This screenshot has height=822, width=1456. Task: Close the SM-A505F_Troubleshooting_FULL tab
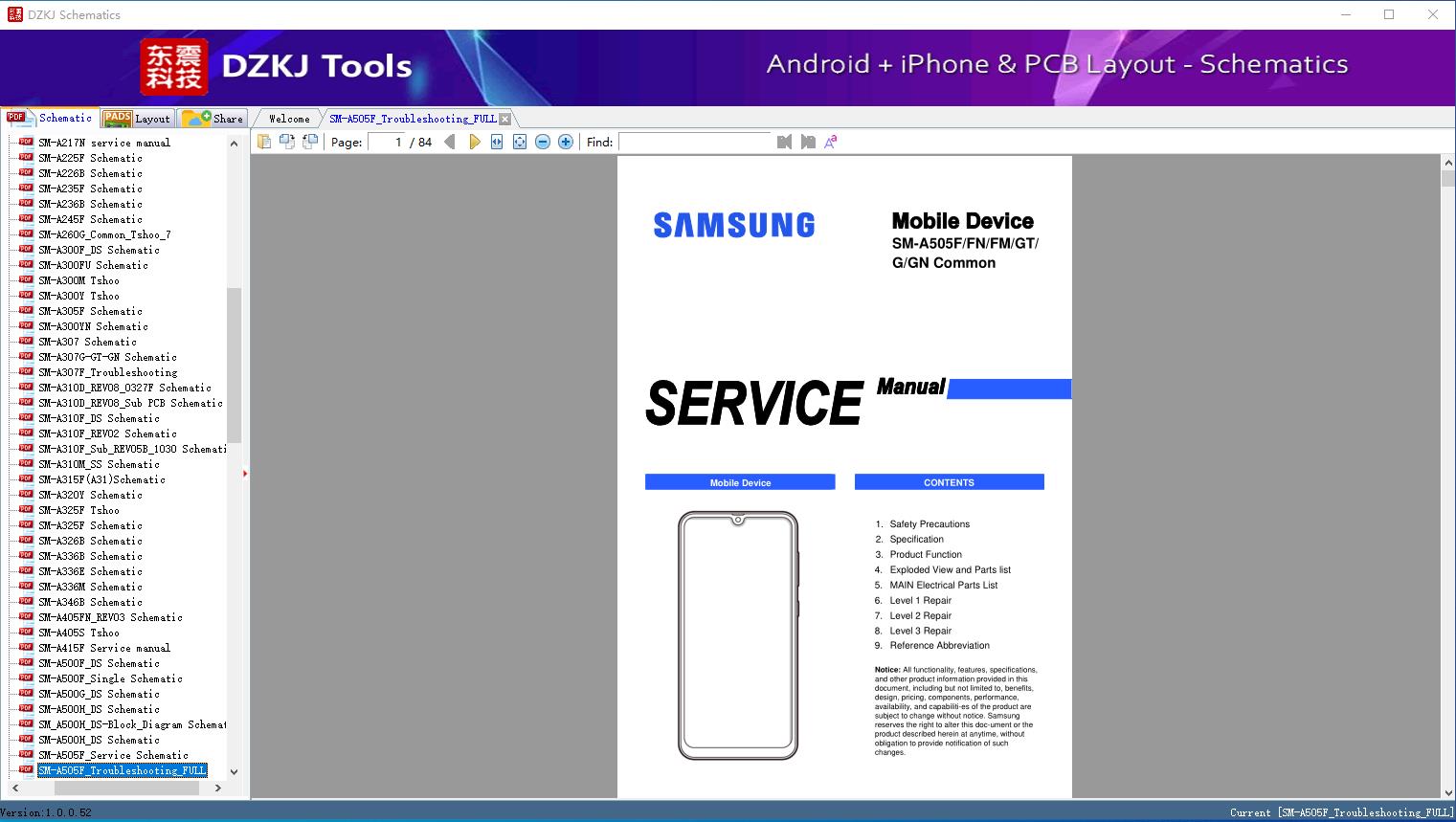click(x=505, y=119)
